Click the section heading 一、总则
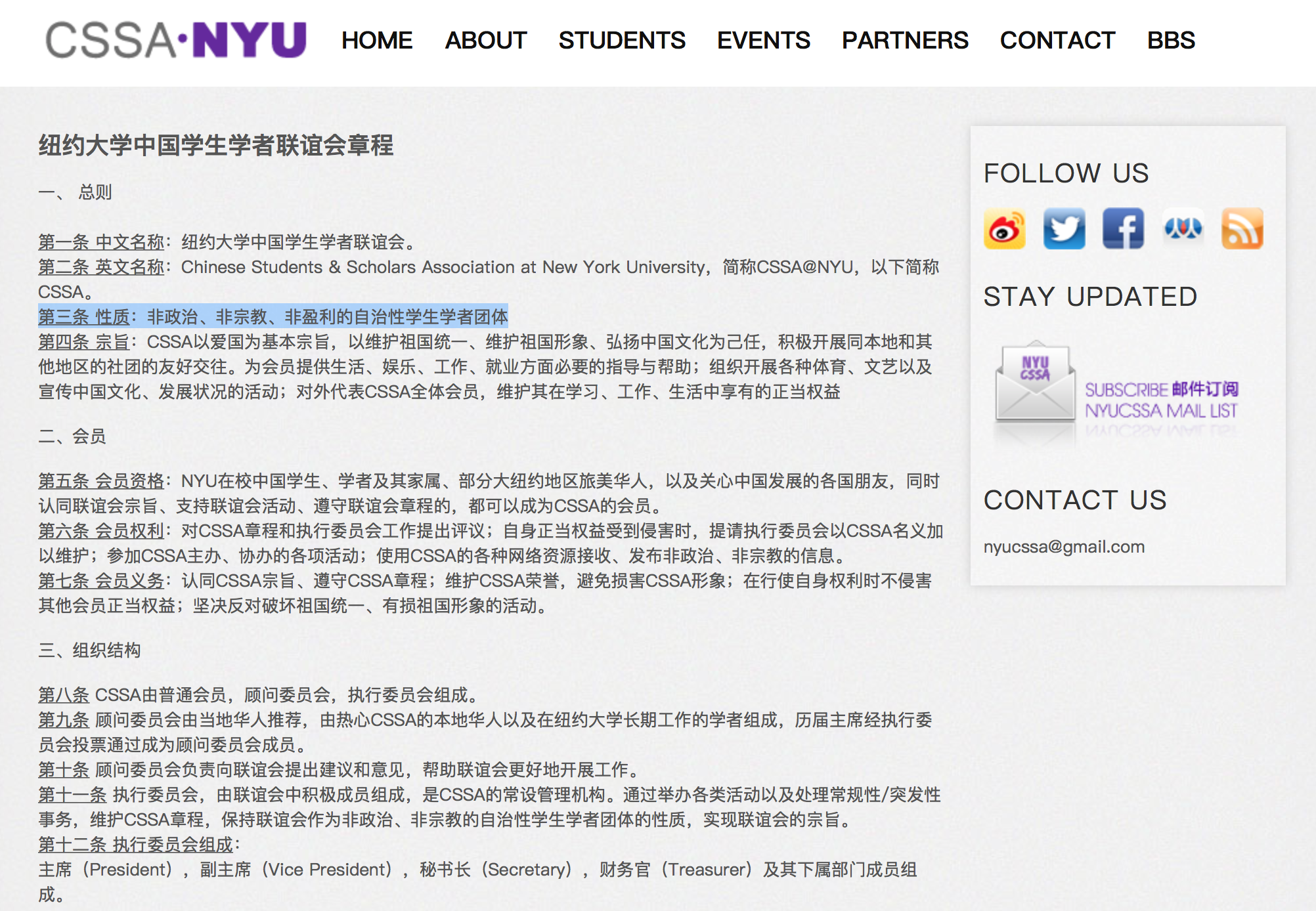The width and height of the screenshot is (1316, 911). (75, 192)
